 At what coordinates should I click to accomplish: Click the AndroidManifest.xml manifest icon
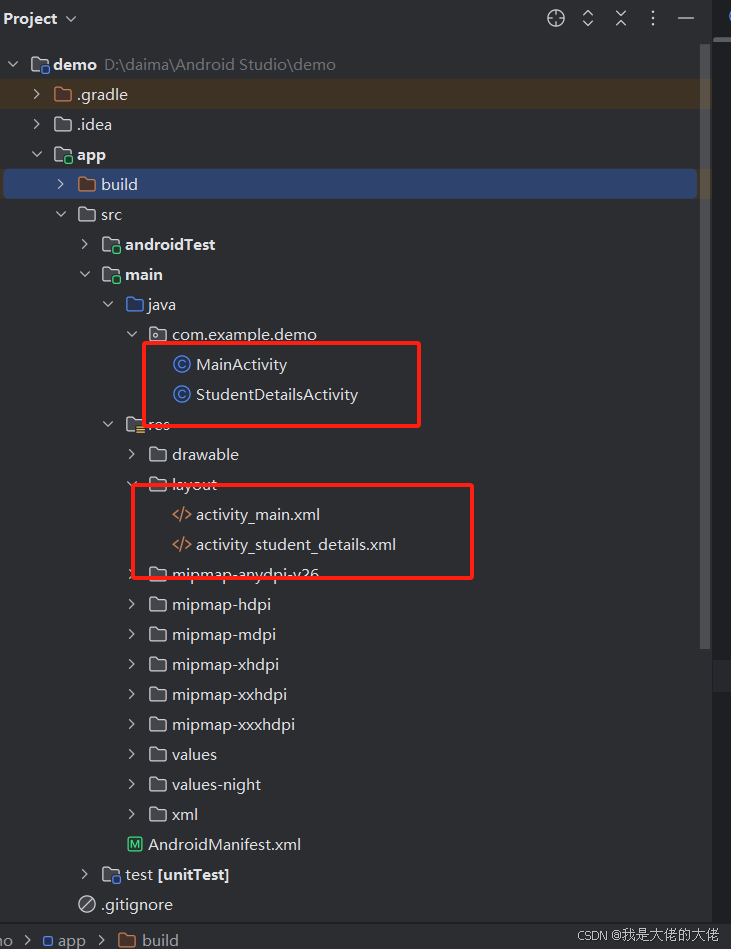click(x=134, y=844)
